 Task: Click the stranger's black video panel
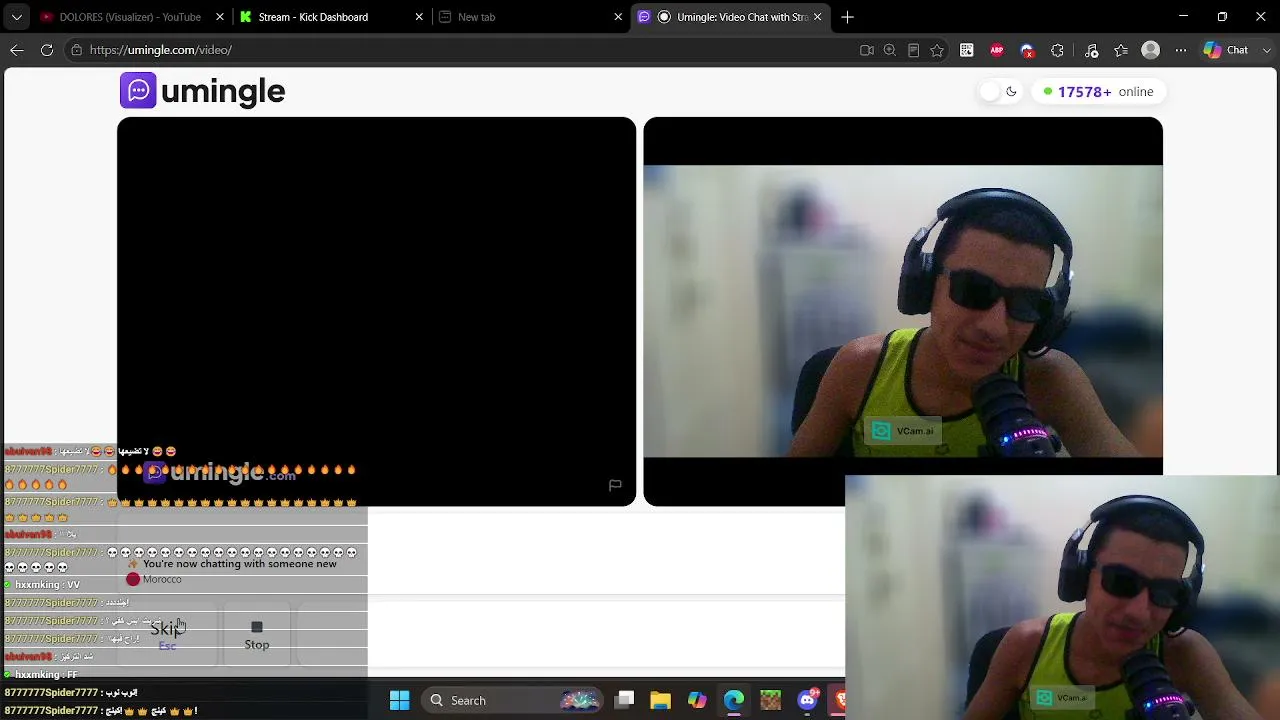coord(376,311)
